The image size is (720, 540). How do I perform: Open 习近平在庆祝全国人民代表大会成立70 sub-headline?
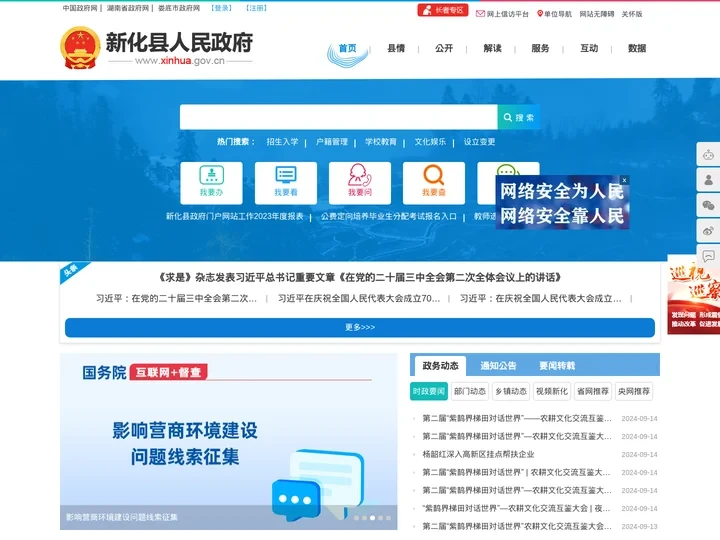click(x=359, y=298)
